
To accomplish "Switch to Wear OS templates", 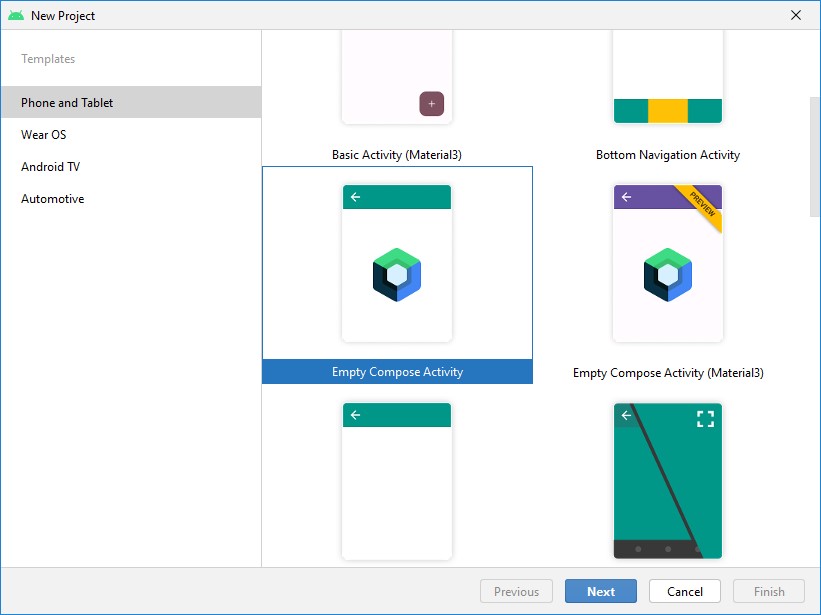I will (44, 135).
